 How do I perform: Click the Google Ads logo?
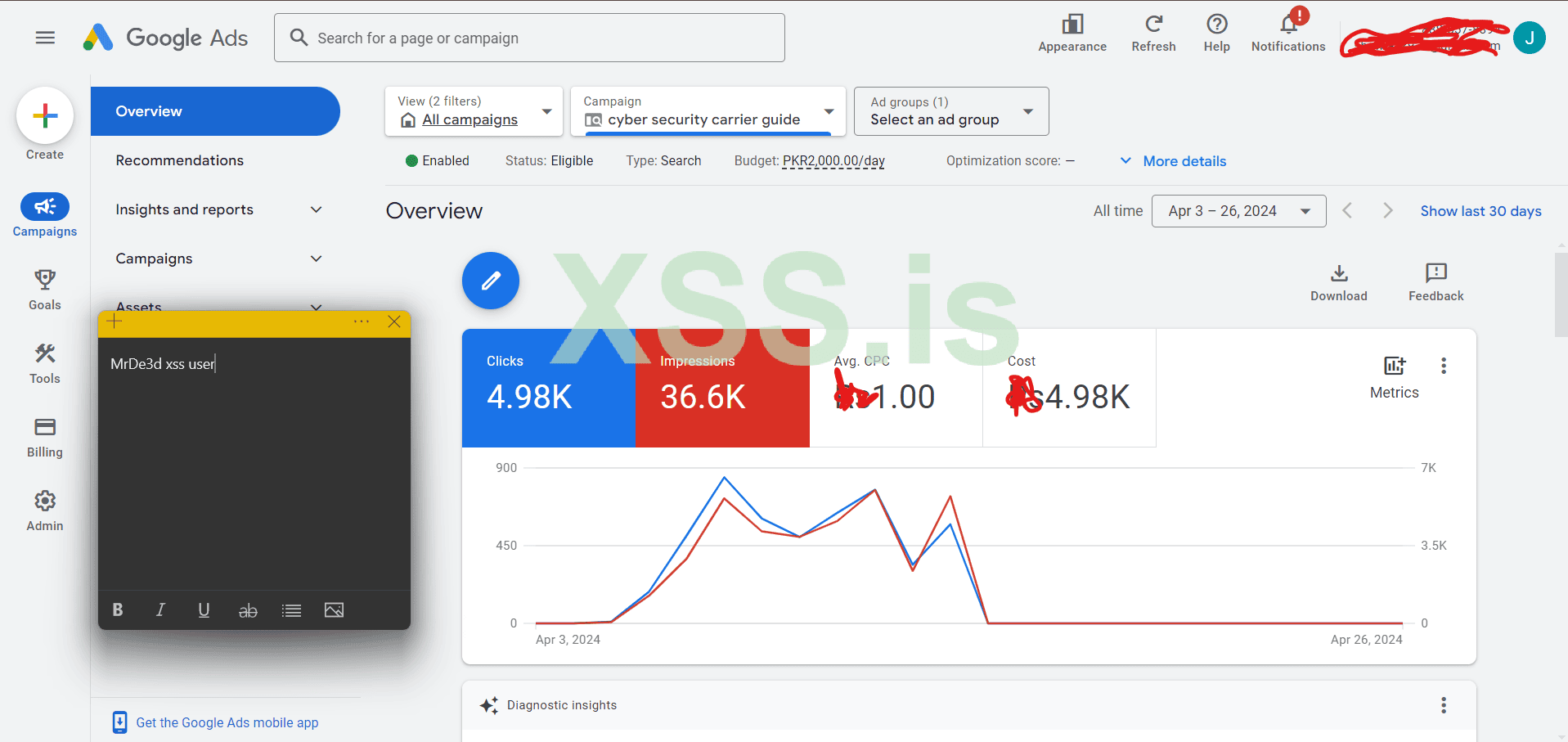pyautogui.click(x=165, y=38)
